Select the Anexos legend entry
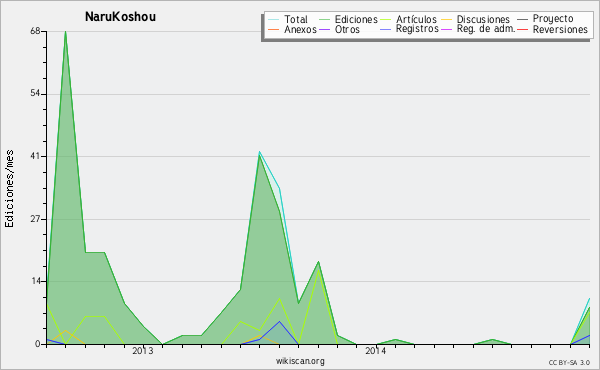This screenshot has width=600, height=370. (x=300, y=29)
